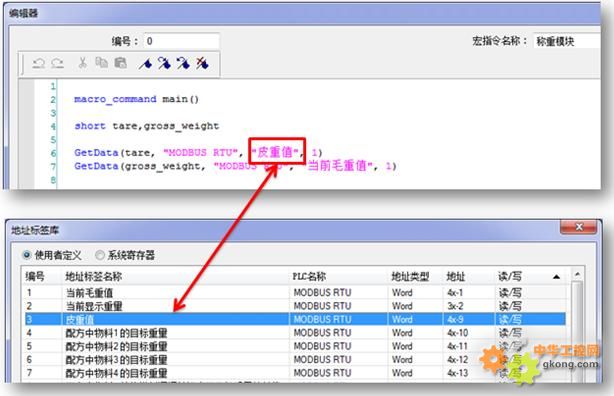The width and height of the screenshot is (614, 396).
Task: Click the 宏指令名称 field with 称重模块
Action: coord(567,41)
